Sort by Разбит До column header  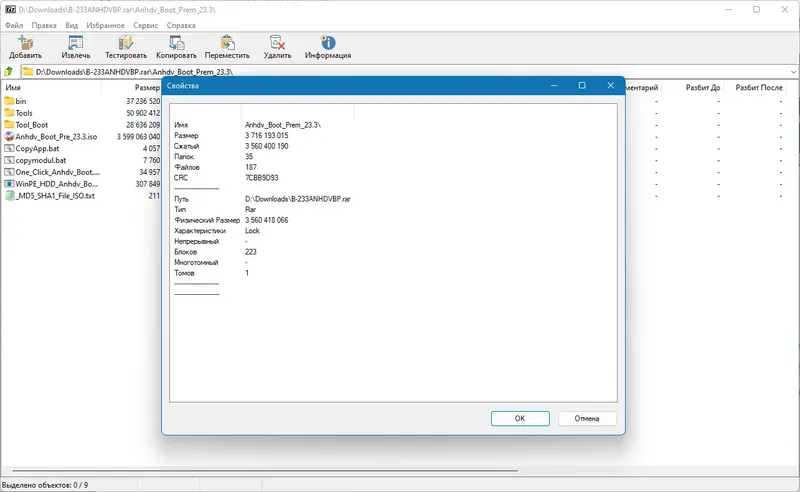tap(703, 87)
